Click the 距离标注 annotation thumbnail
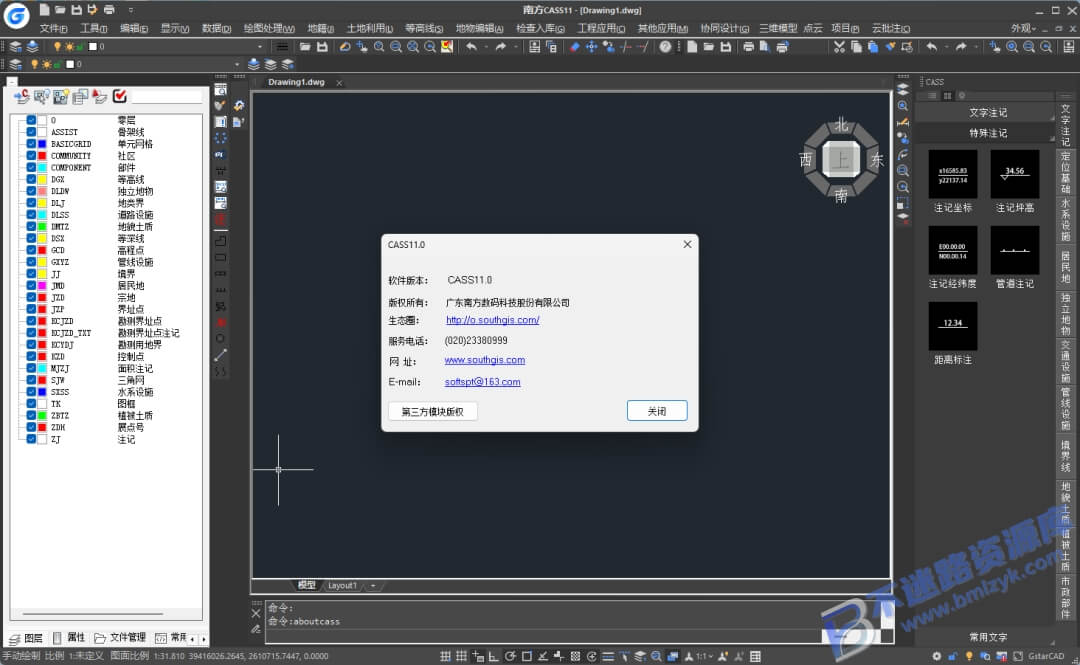1080x665 pixels. tap(953, 326)
